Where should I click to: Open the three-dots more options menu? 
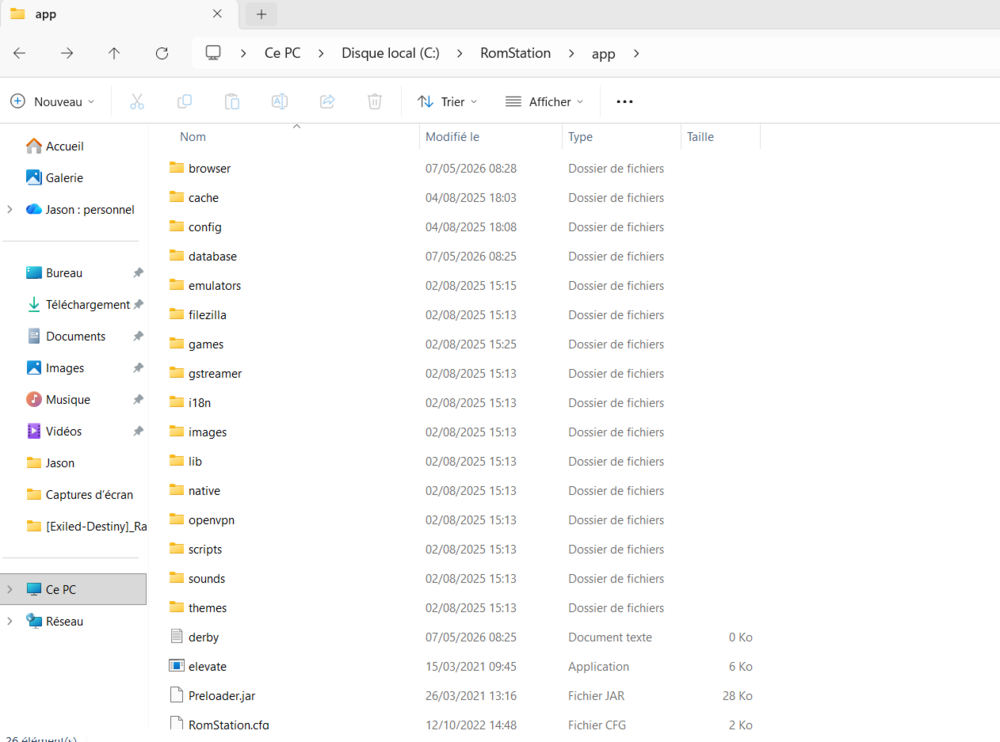(x=625, y=101)
